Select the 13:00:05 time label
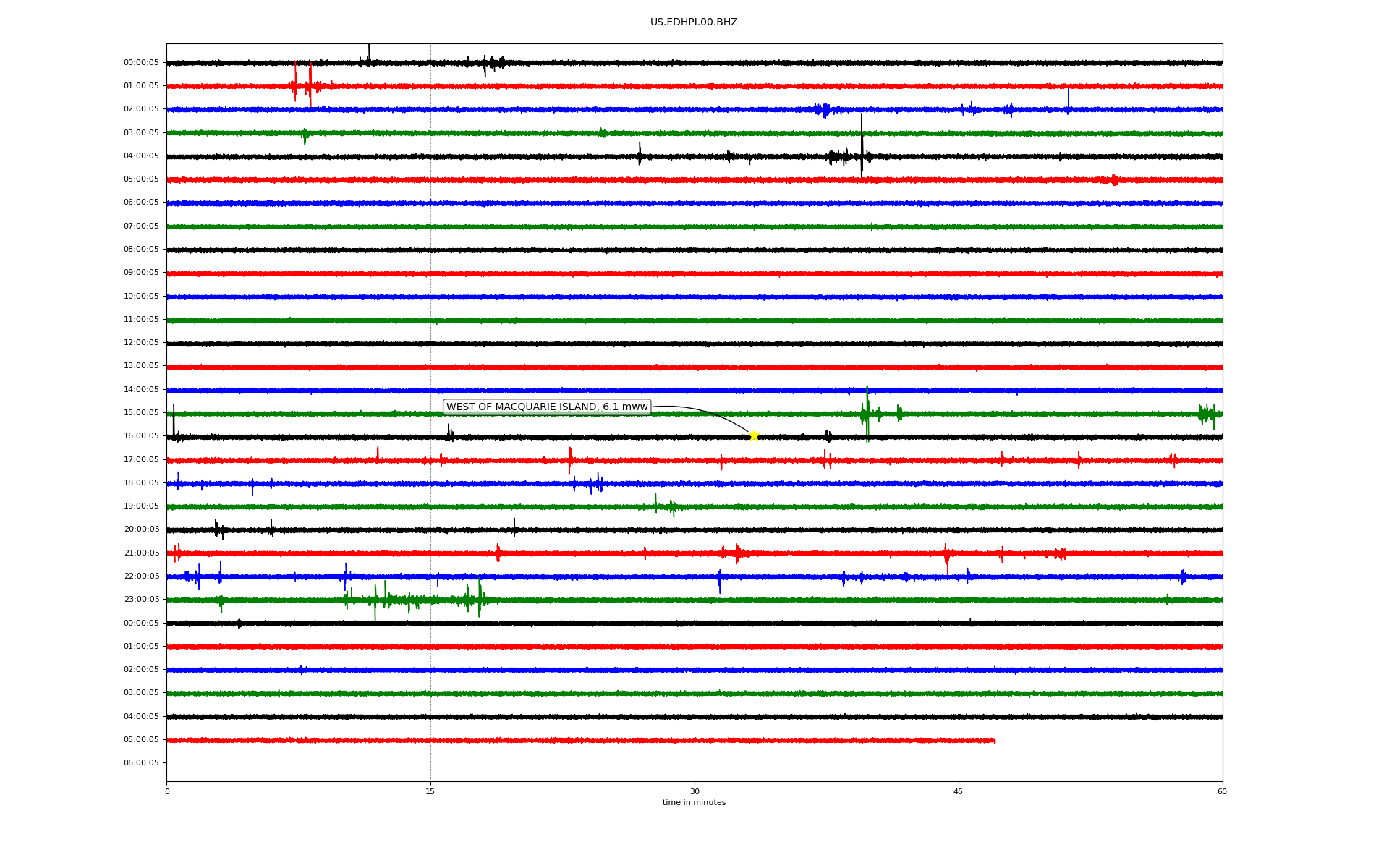The width and height of the screenshot is (1389, 868). 141,366
